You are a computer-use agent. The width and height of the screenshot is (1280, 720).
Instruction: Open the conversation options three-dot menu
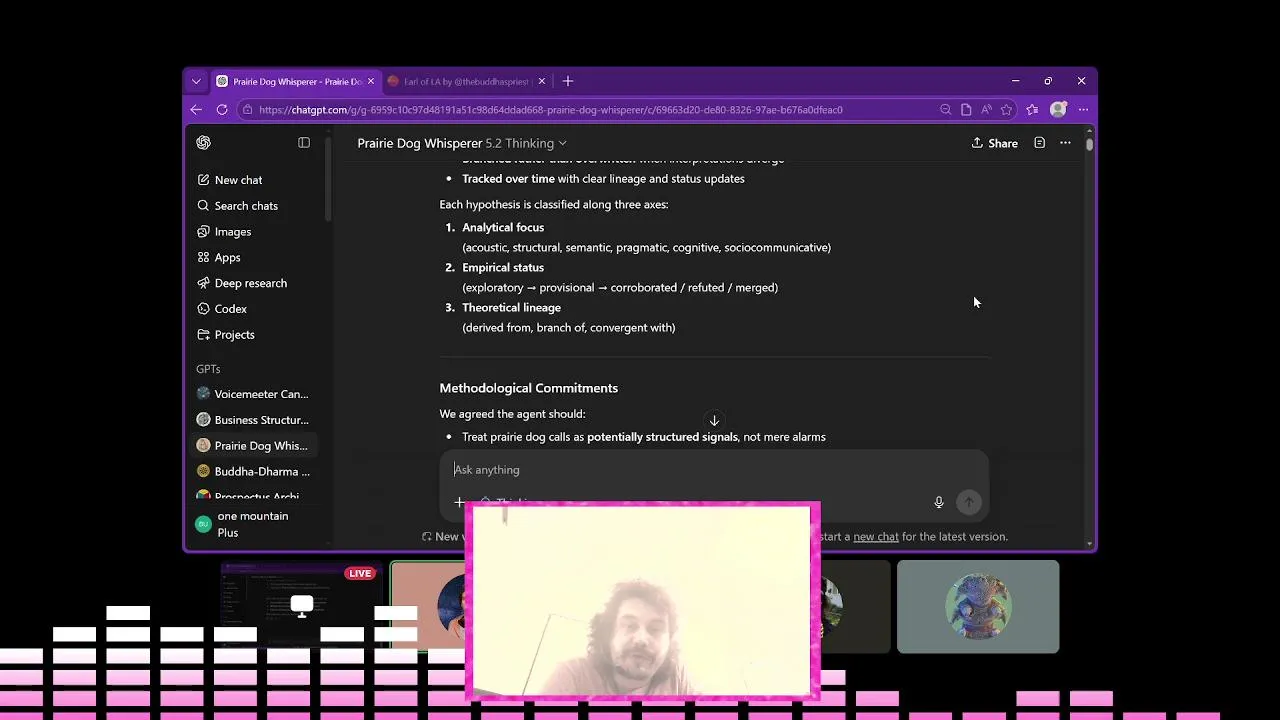point(1065,143)
